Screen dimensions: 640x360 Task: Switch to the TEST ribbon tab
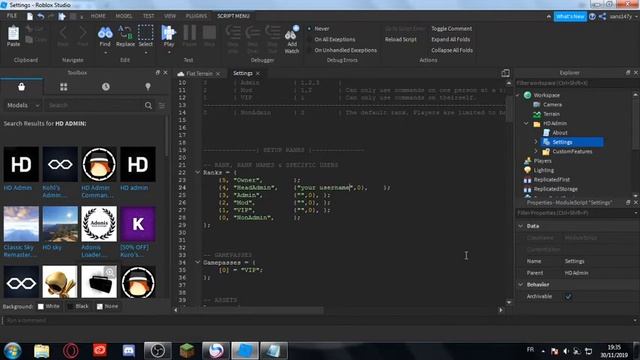tap(149, 16)
